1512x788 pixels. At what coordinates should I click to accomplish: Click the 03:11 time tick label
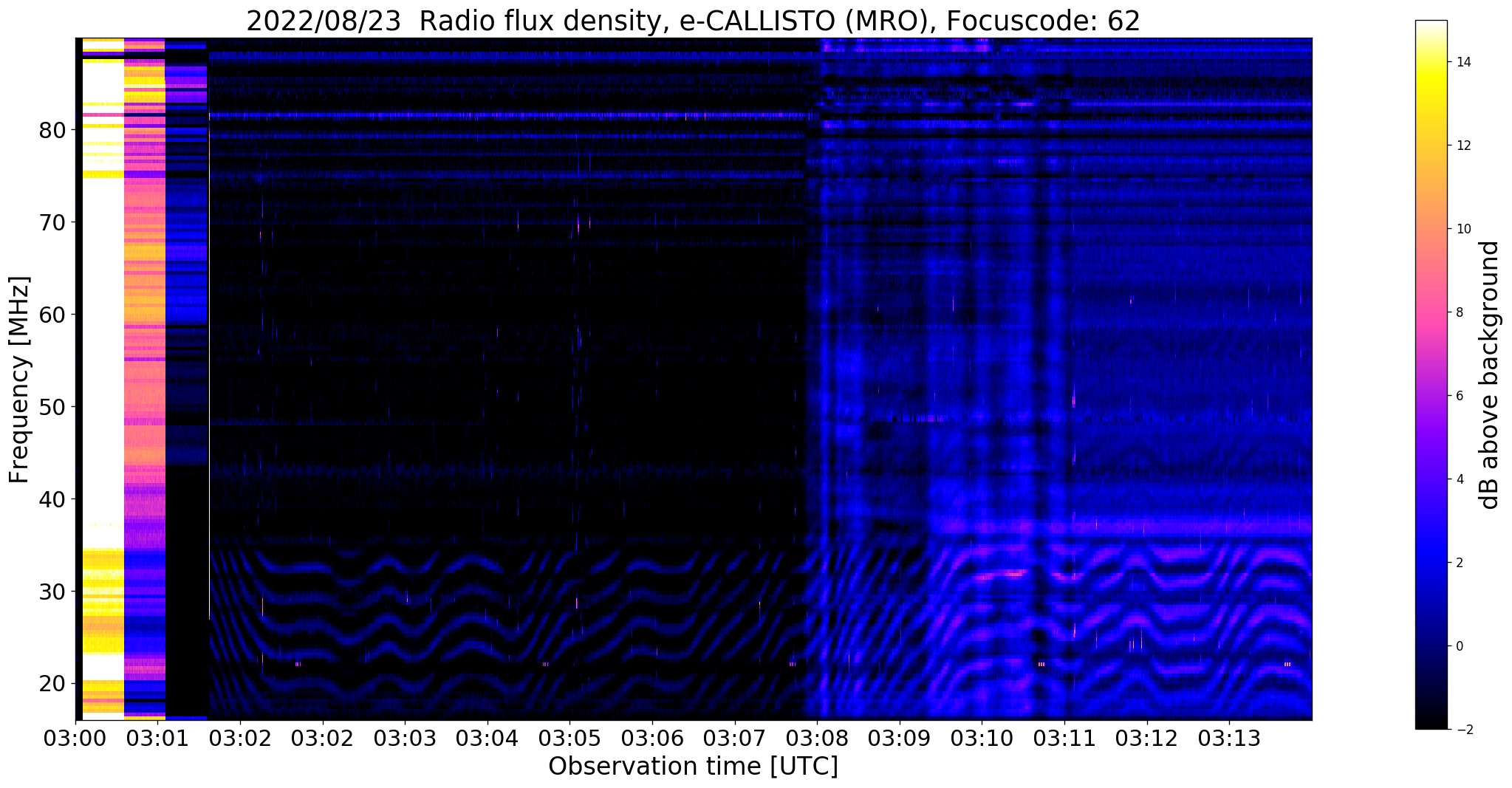point(1064,738)
